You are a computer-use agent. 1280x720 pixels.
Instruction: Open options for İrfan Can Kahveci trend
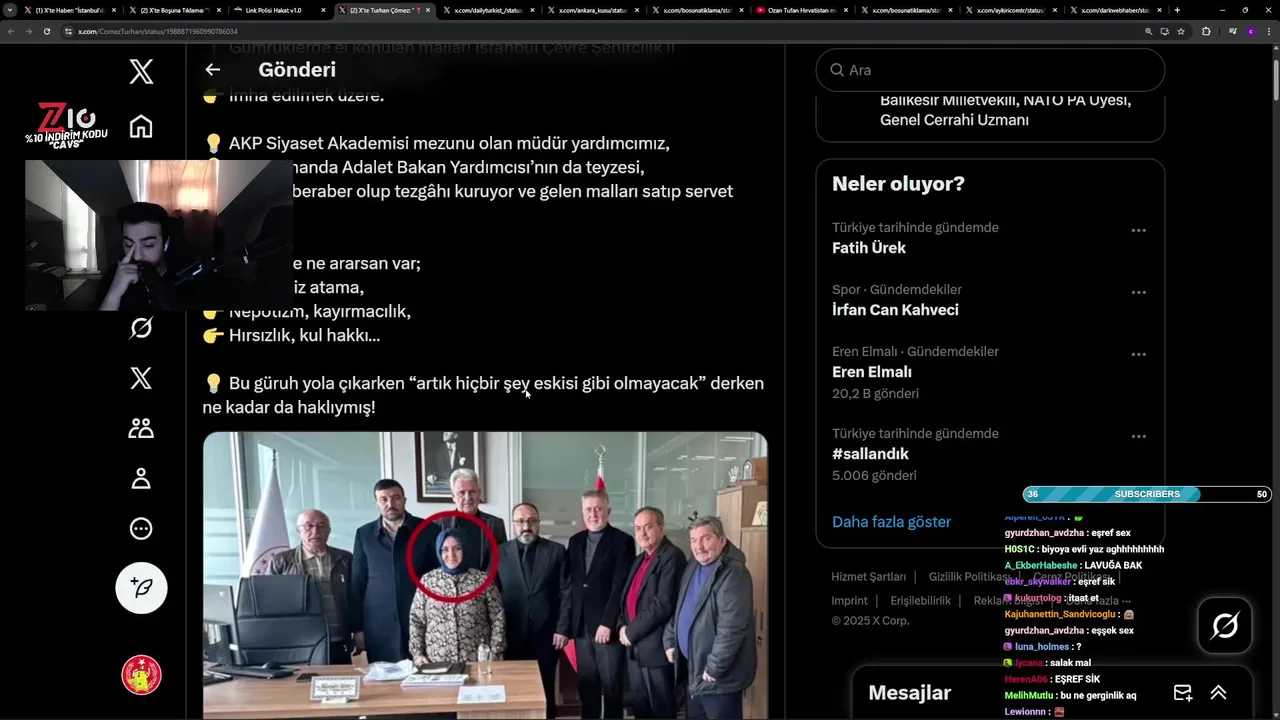click(1138, 292)
